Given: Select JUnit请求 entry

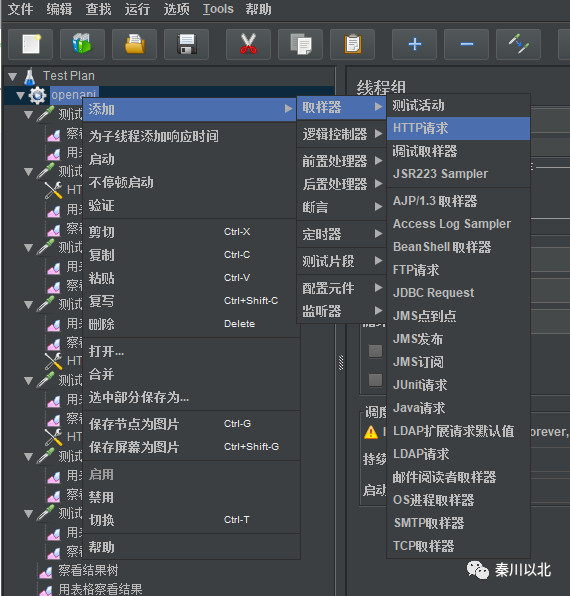Looking at the screenshot, I should click(x=458, y=385).
